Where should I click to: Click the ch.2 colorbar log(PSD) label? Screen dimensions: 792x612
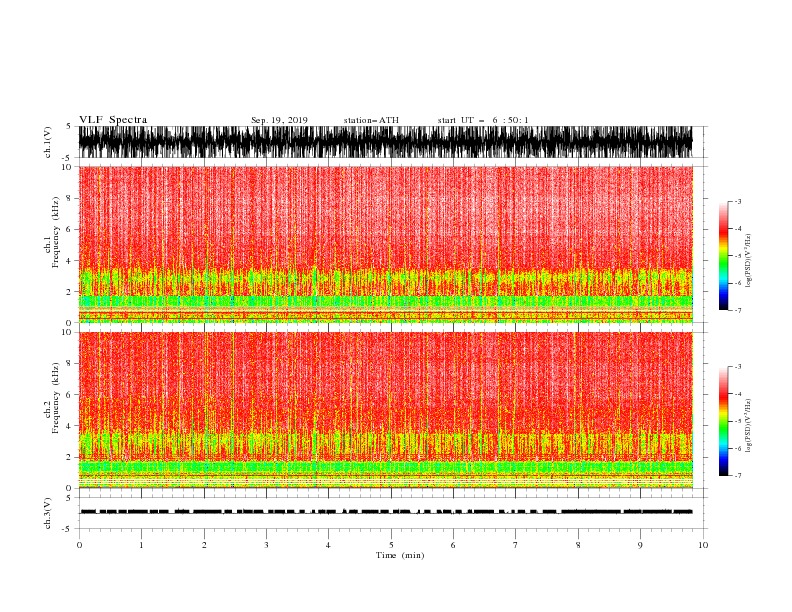pyautogui.click(x=749, y=426)
